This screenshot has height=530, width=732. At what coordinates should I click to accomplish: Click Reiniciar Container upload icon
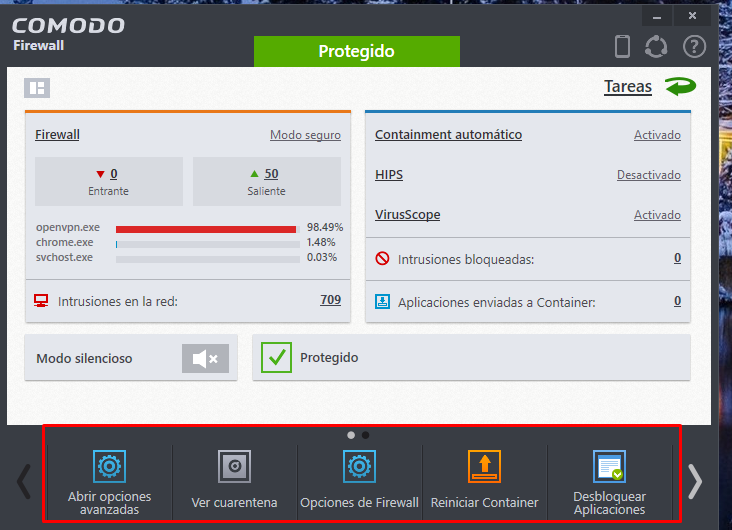pyautogui.click(x=484, y=466)
